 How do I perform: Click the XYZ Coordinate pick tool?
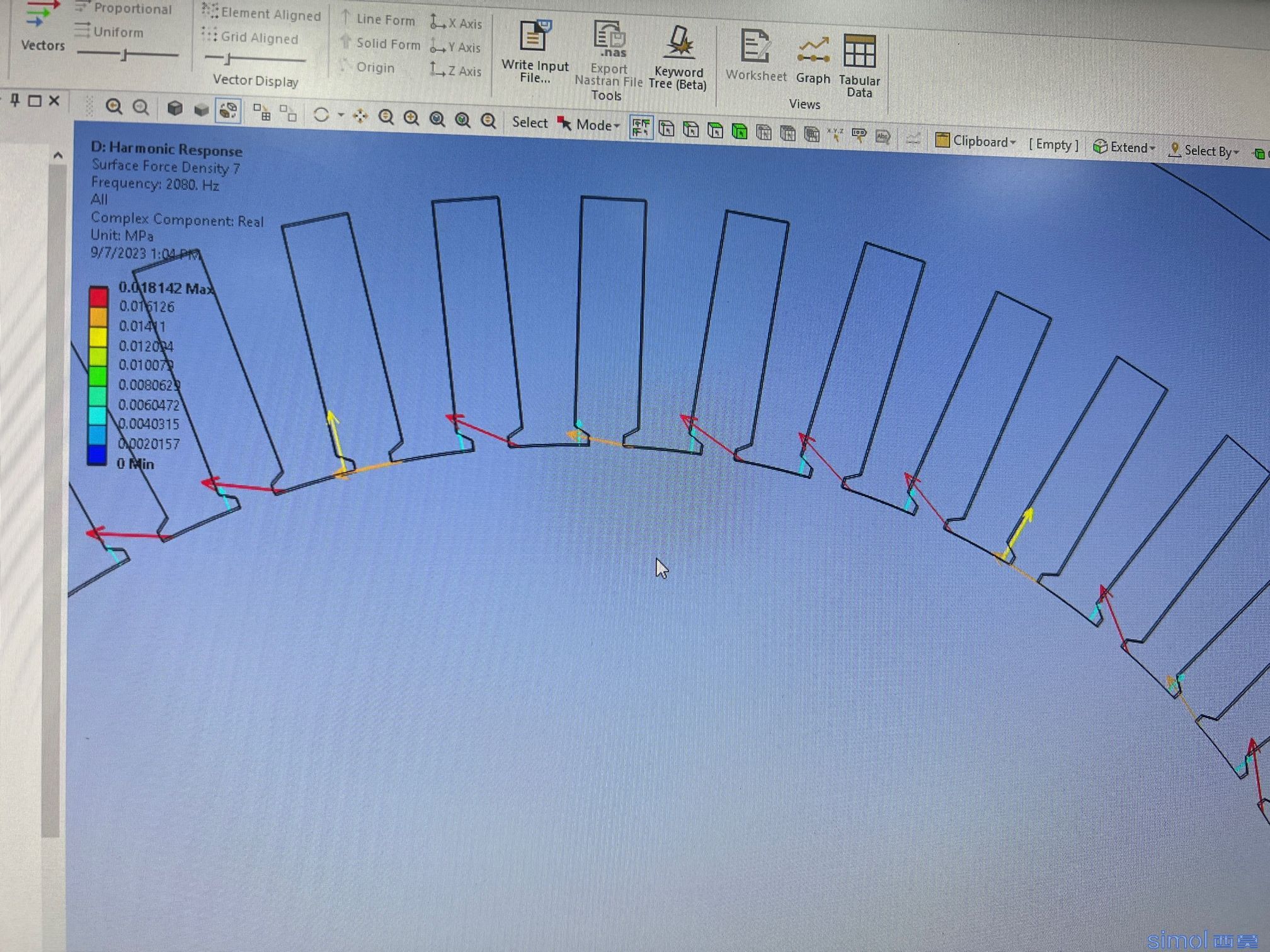[835, 135]
